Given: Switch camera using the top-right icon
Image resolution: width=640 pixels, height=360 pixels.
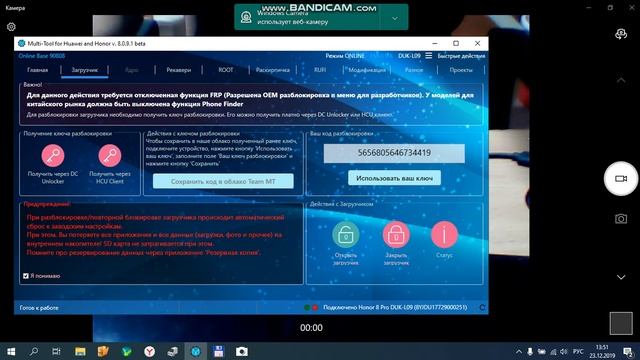Looking at the screenshot, I should (621, 34).
